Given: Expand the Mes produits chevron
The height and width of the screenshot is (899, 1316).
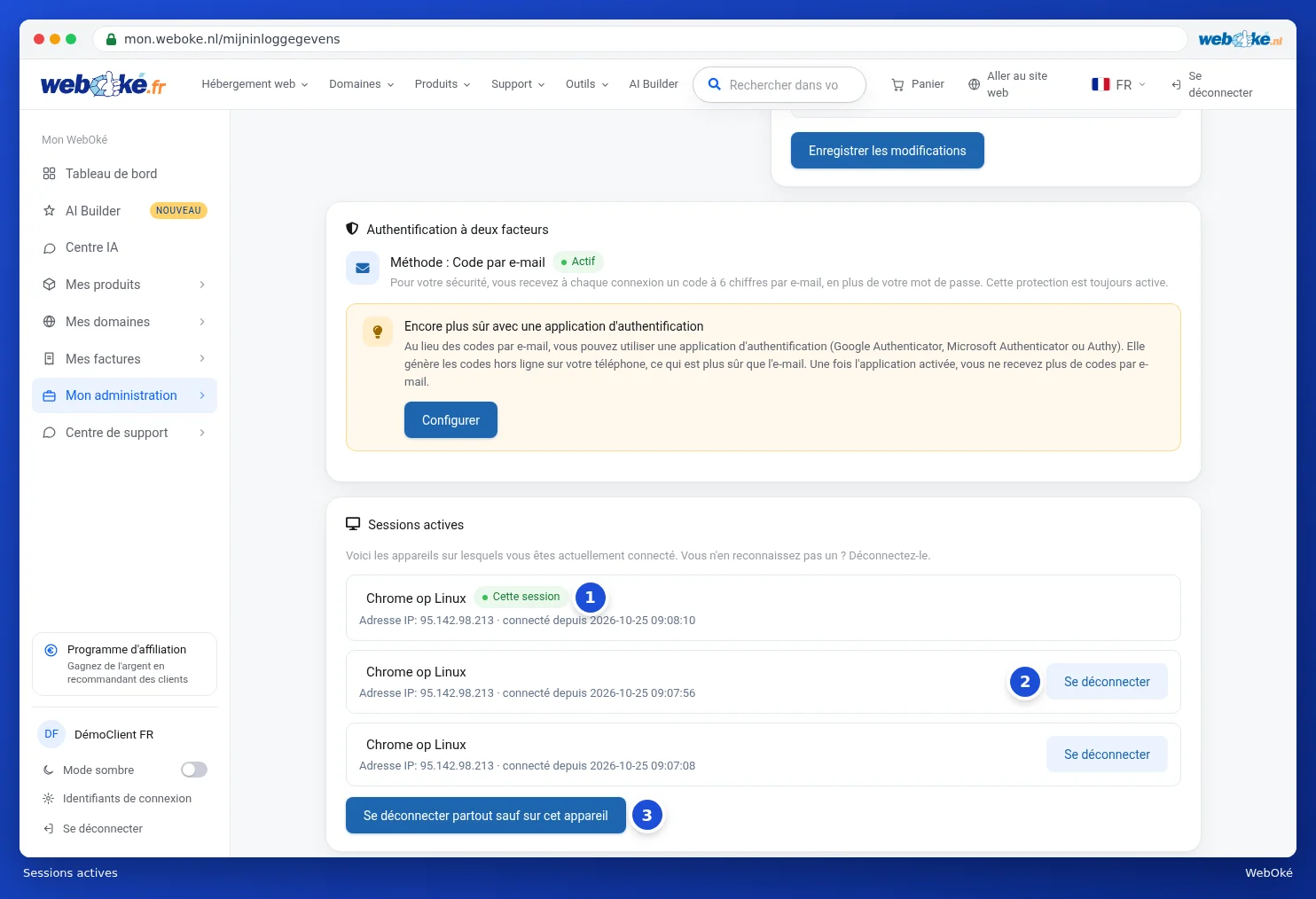Looking at the screenshot, I should point(202,285).
